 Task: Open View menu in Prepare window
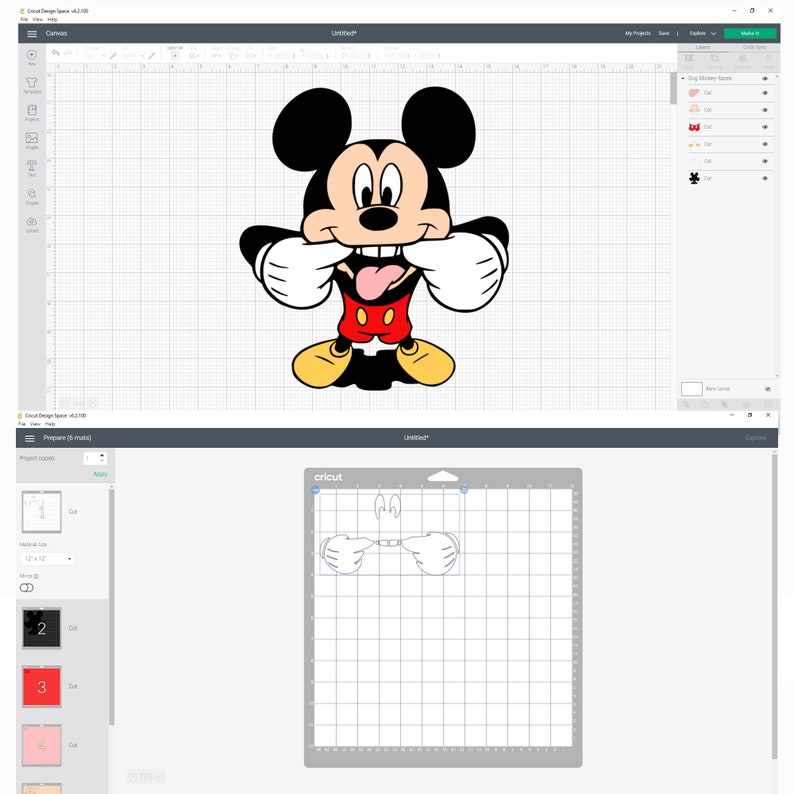(35, 424)
